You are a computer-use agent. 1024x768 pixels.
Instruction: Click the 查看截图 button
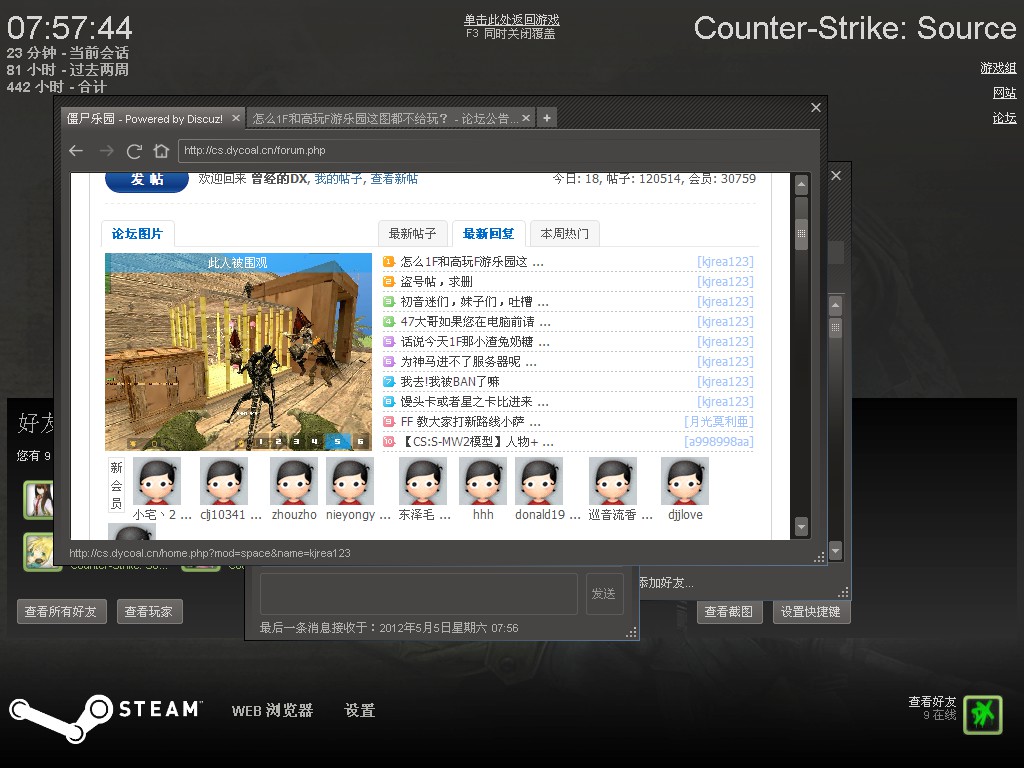pyautogui.click(x=729, y=612)
